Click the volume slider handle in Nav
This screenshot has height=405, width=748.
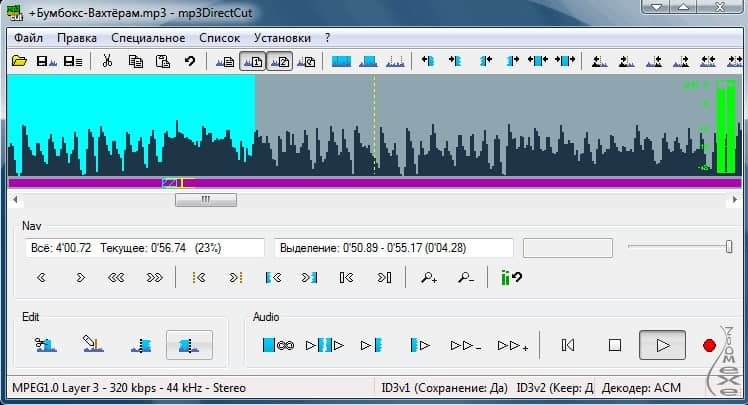729,247
